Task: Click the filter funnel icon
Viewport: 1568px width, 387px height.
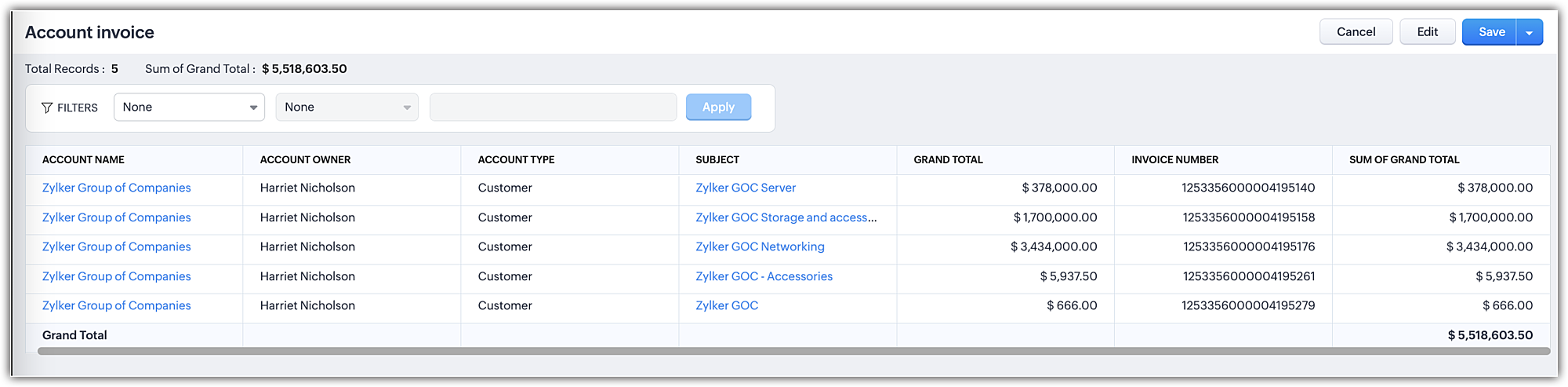Action: pos(47,108)
